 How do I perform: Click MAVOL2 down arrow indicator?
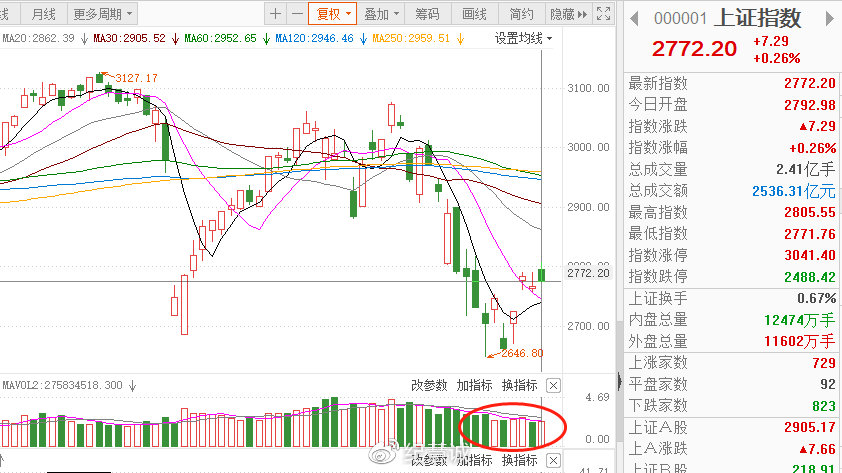[x=132, y=385]
